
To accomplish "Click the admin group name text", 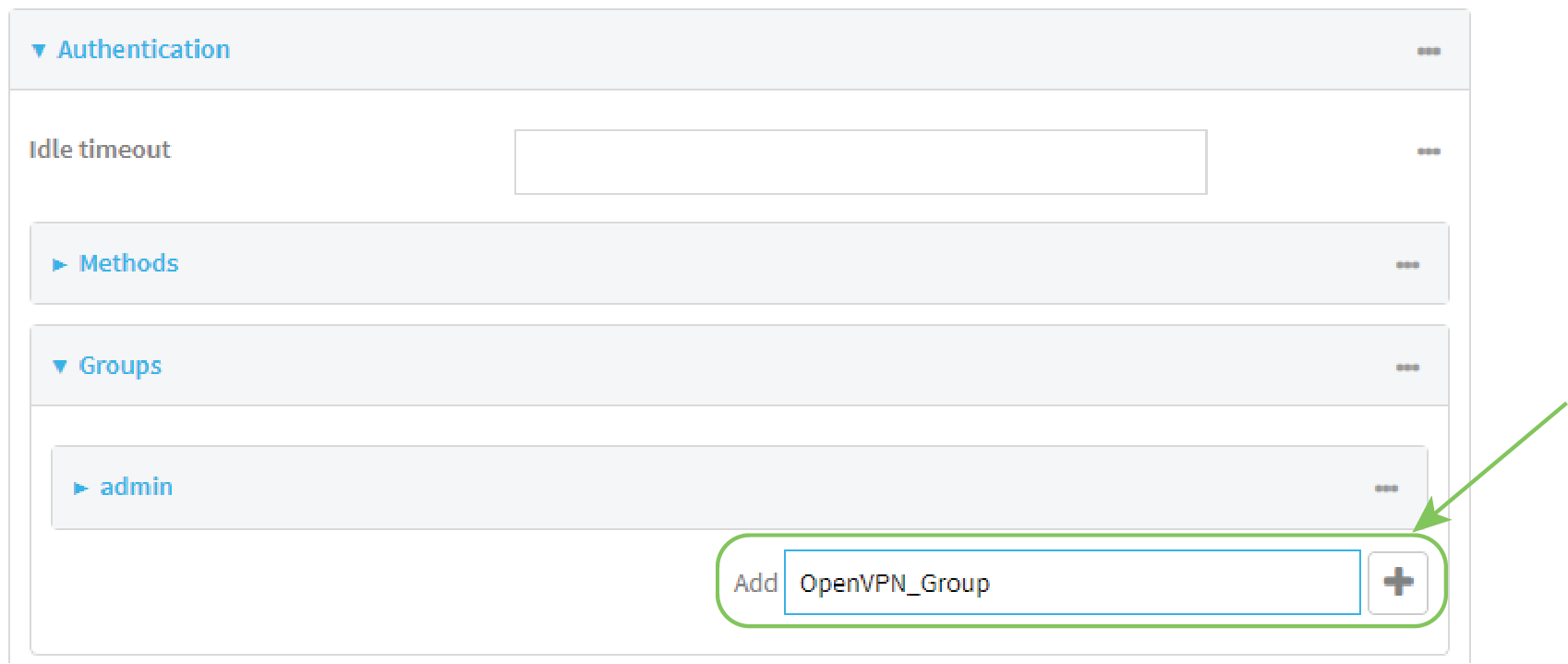I will pos(137,487).
